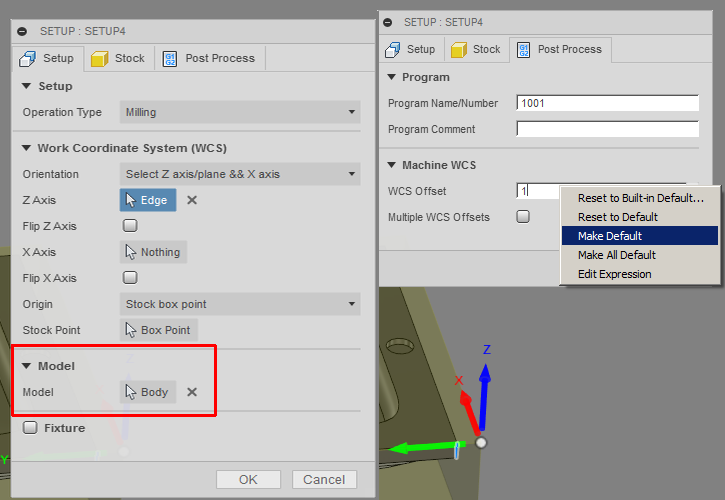Choose Edit Expression menu item

pos(640,274)
